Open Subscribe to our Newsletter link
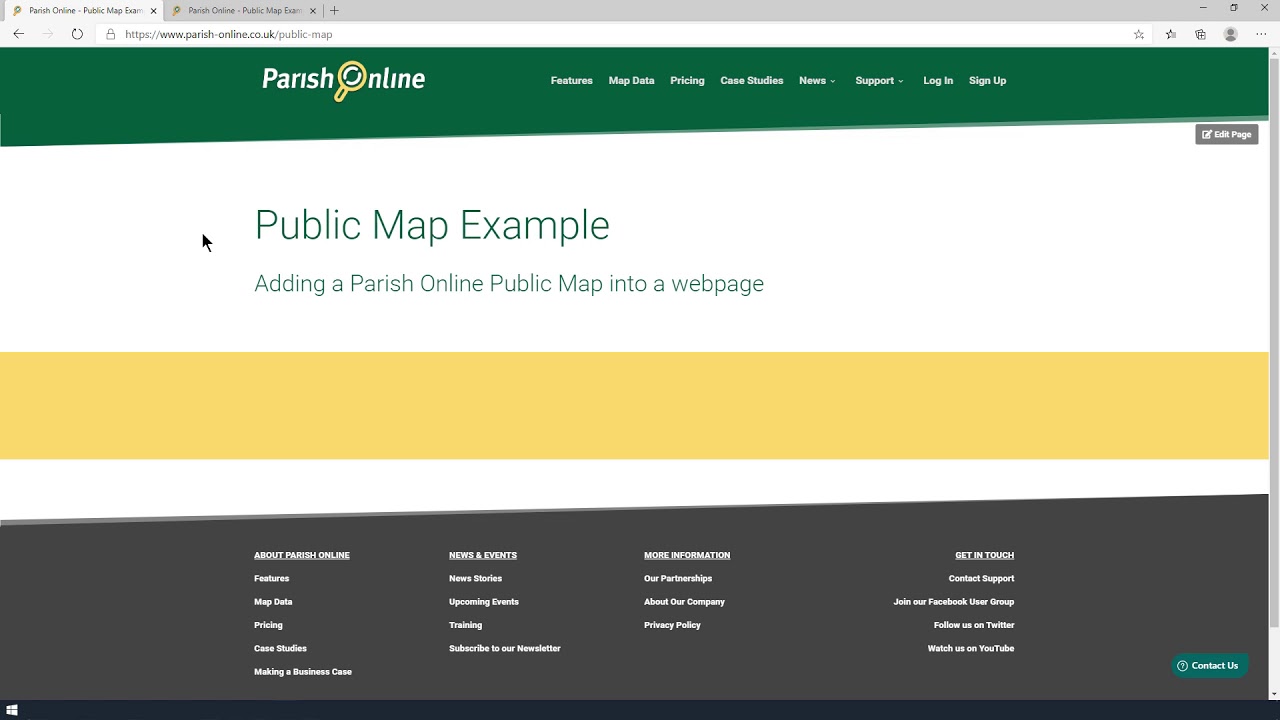Image resolution: width=1280 pixels, height=720 pixels. pos(505,649)
